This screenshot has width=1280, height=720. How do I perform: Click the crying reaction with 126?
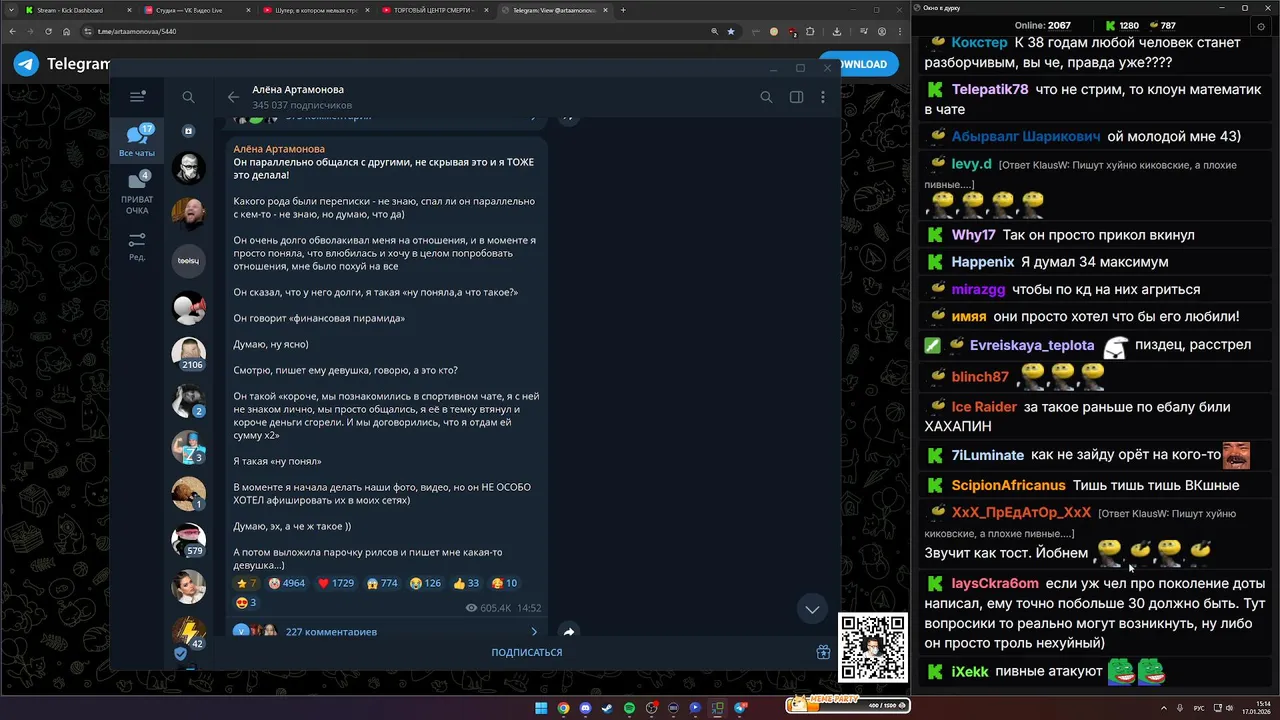click(426, 583)
